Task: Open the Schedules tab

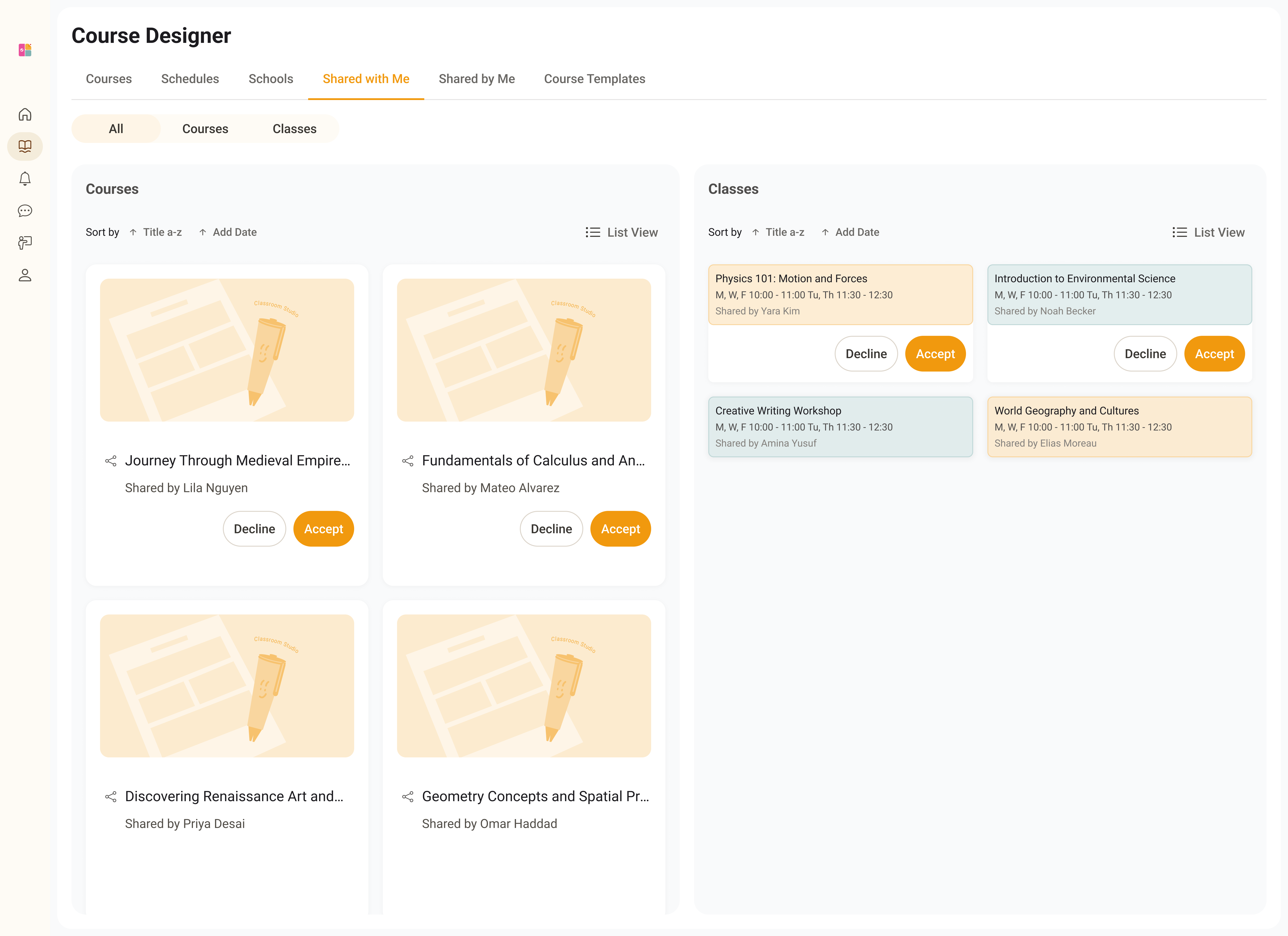Action: pyautogui.click(x=190, y=79)
